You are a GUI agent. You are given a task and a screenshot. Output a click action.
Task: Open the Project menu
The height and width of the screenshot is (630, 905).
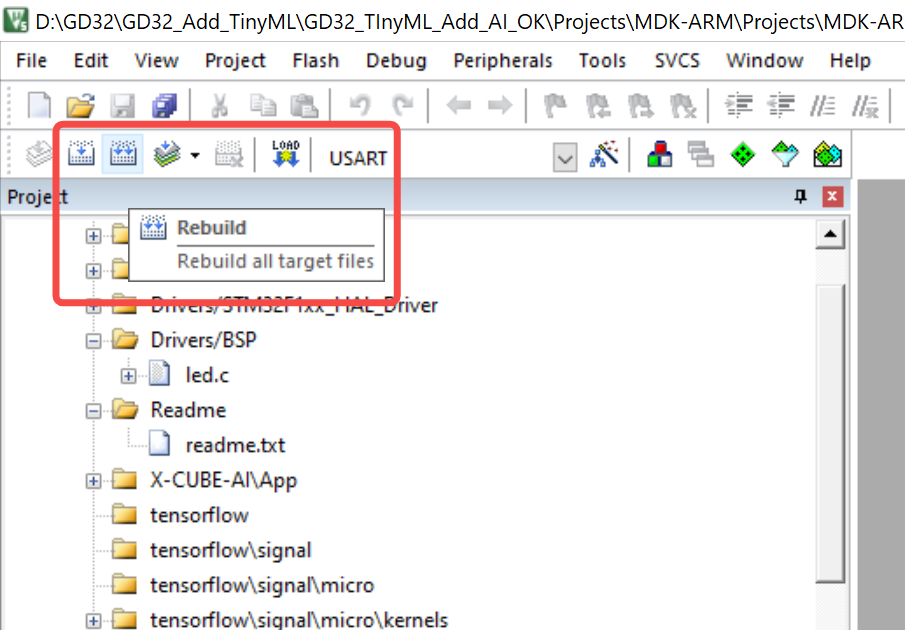pos(235,61)
